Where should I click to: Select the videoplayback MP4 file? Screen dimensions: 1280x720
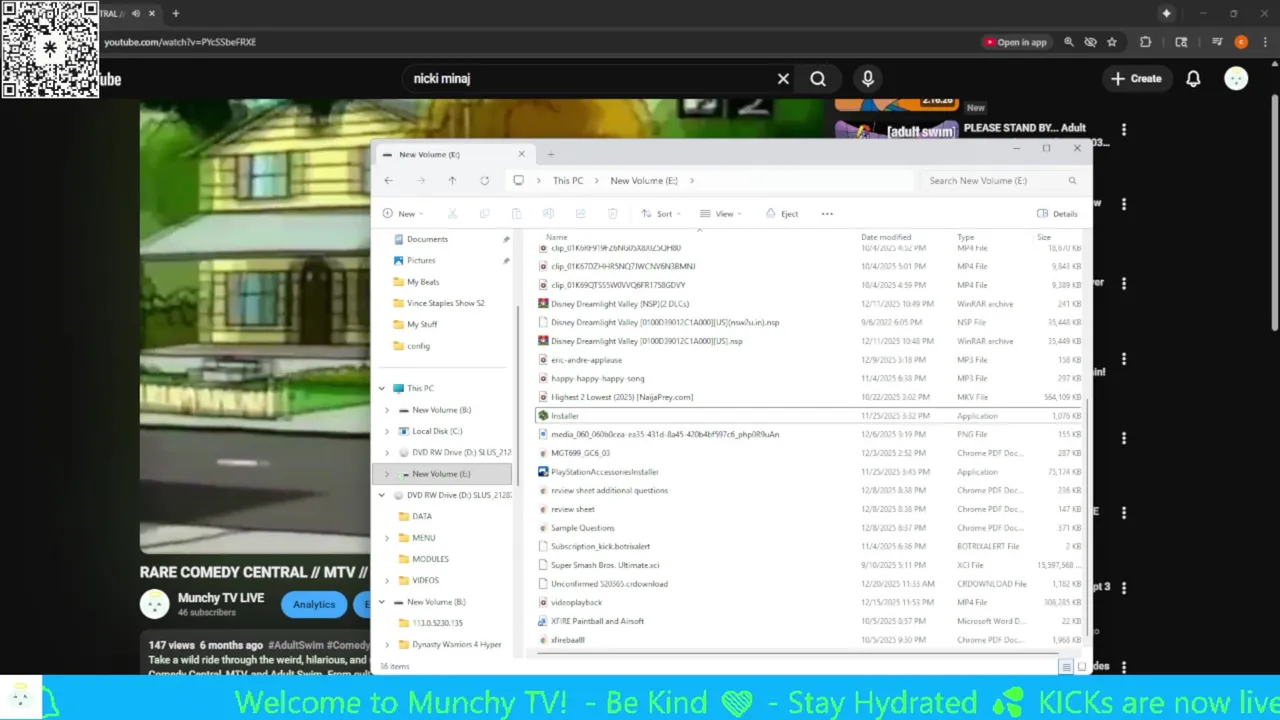pos(808,603)
